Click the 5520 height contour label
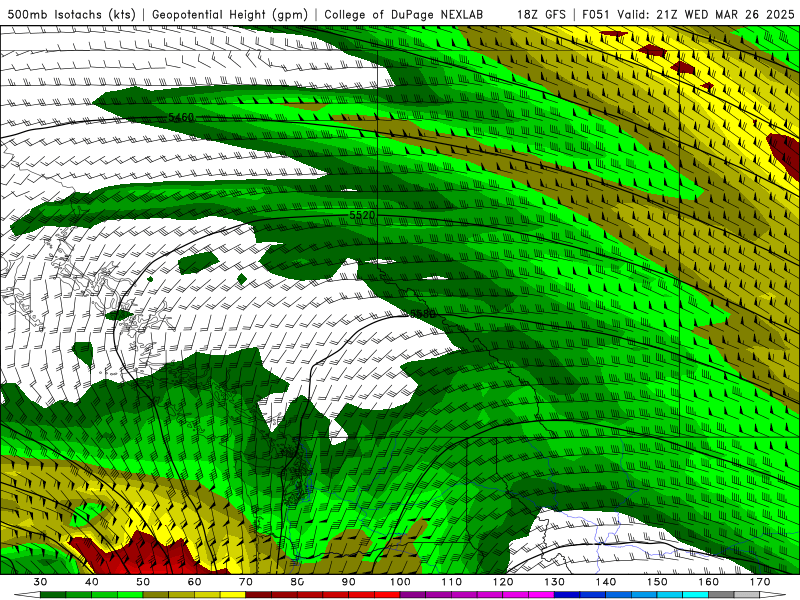Screen dimensions: 800x600 [x=362, y=215]
